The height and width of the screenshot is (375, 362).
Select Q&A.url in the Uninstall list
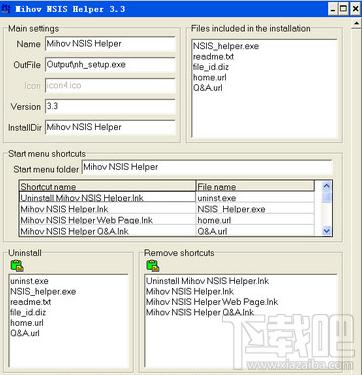click(x=25, y=333)
